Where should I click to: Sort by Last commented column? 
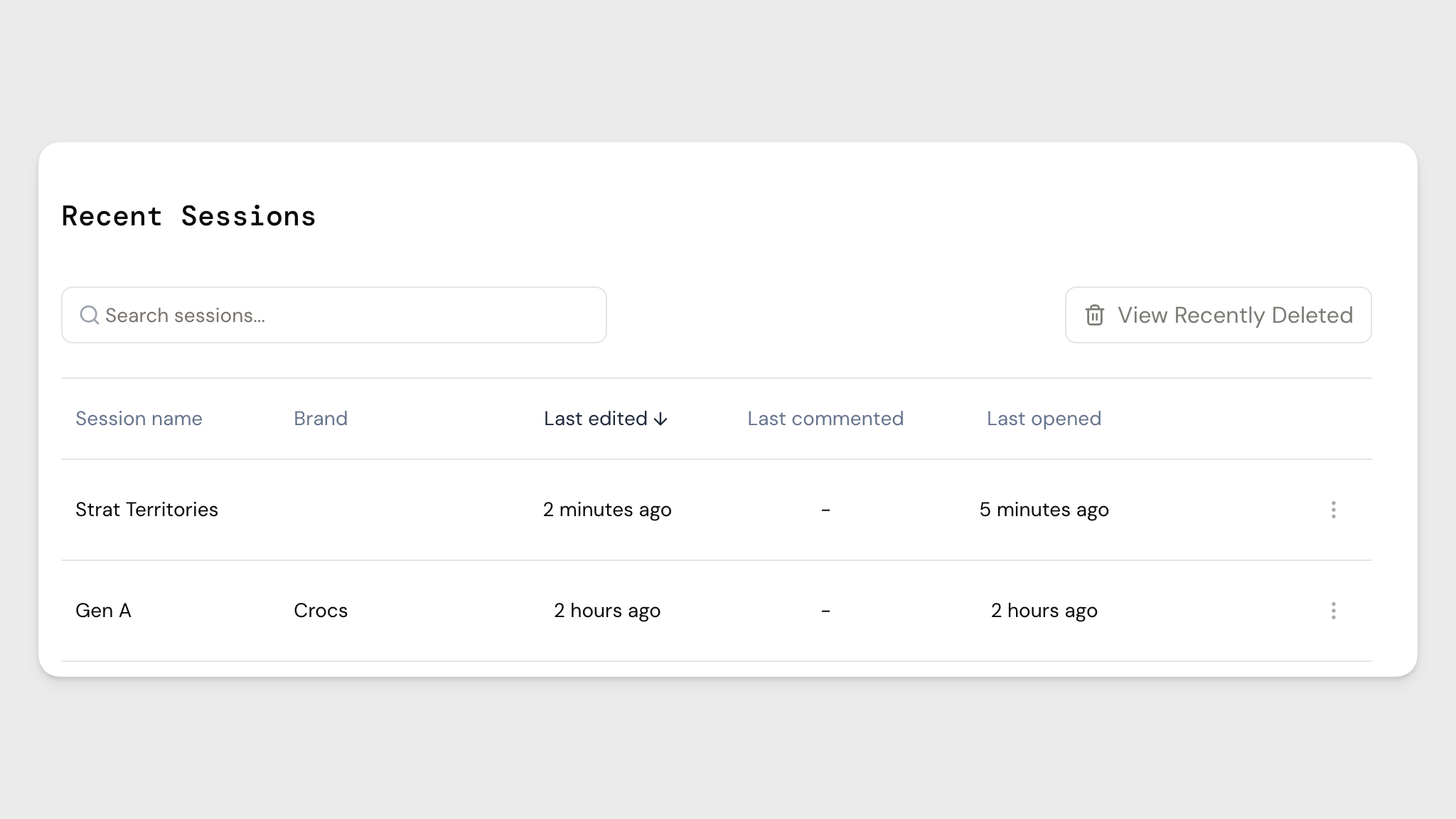[825, 419]
